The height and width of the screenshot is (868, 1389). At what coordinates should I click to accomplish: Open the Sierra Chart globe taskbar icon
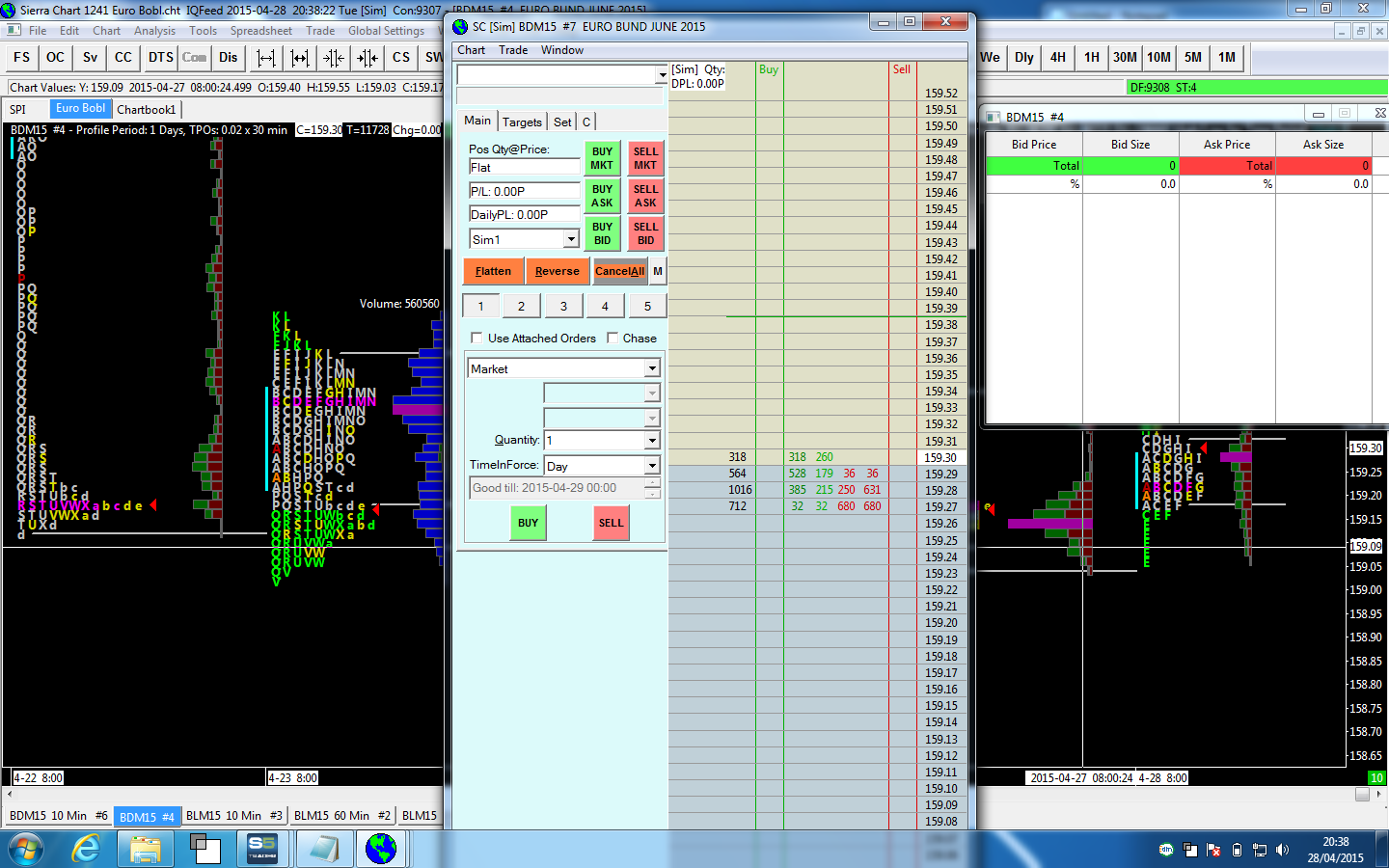[382, 850]
